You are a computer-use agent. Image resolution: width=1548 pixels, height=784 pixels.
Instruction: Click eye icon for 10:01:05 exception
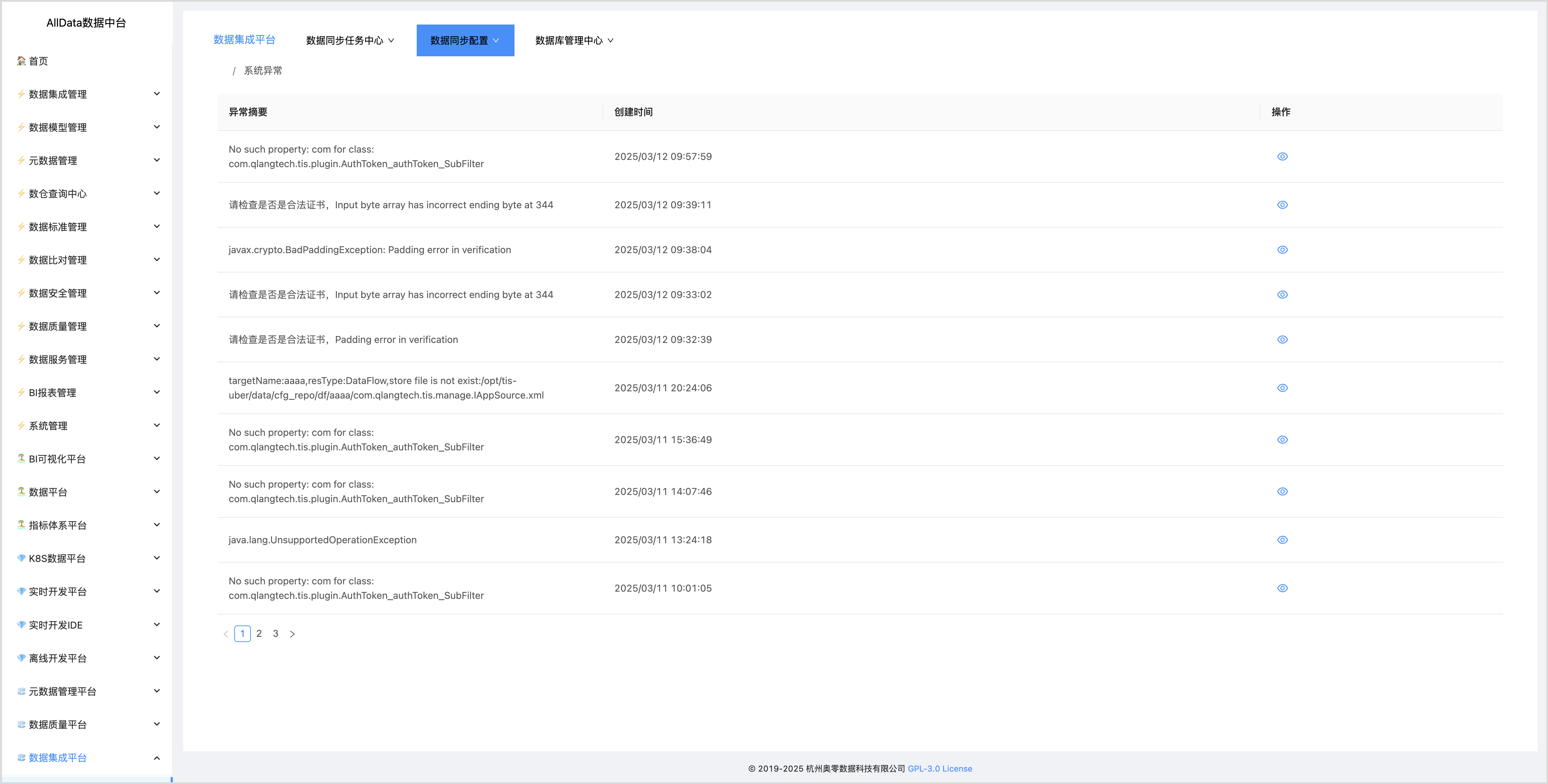[1282, 588]
